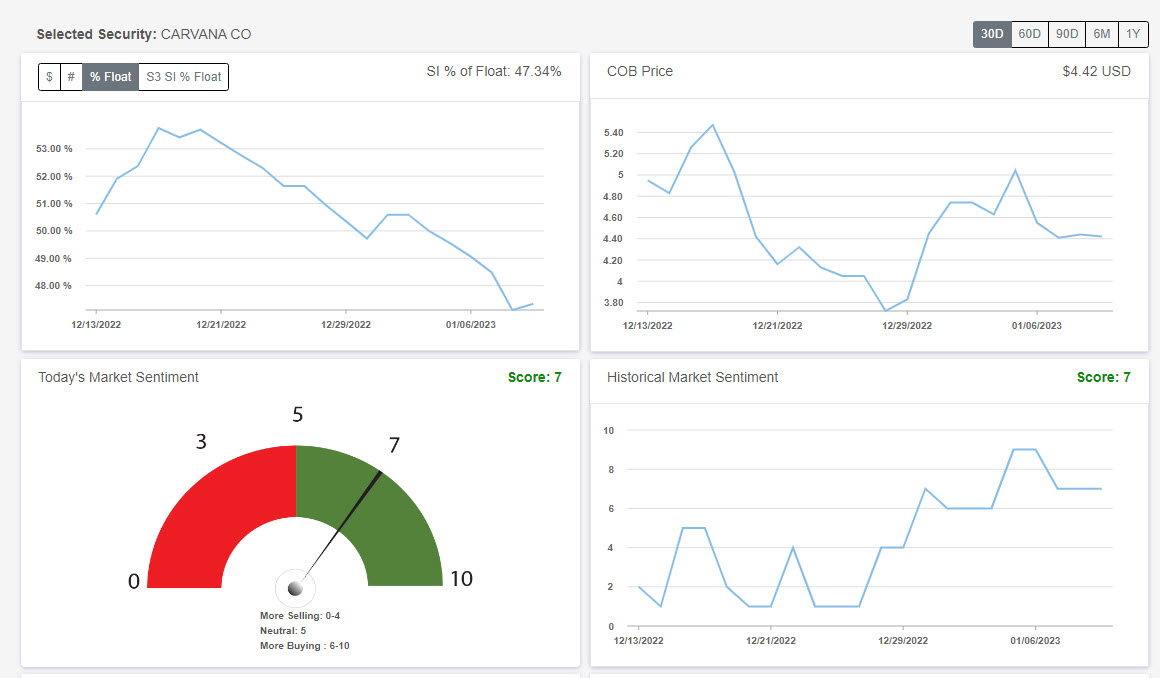Click the gauge label 0
The width and height of the screenshot is (1160, 678).
[x=134, y=581]
